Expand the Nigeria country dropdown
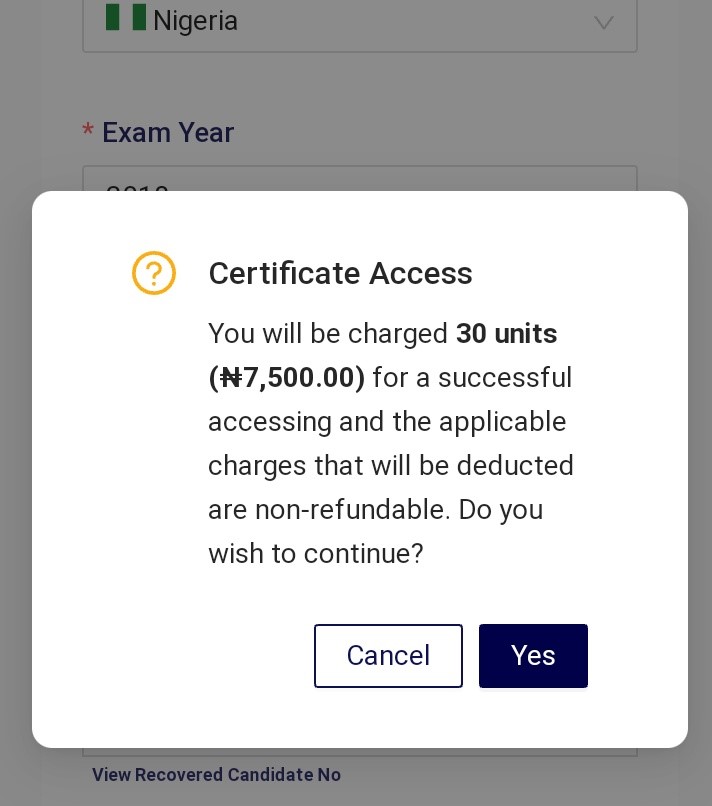The image size is (712, 806). tap(360, 23)
